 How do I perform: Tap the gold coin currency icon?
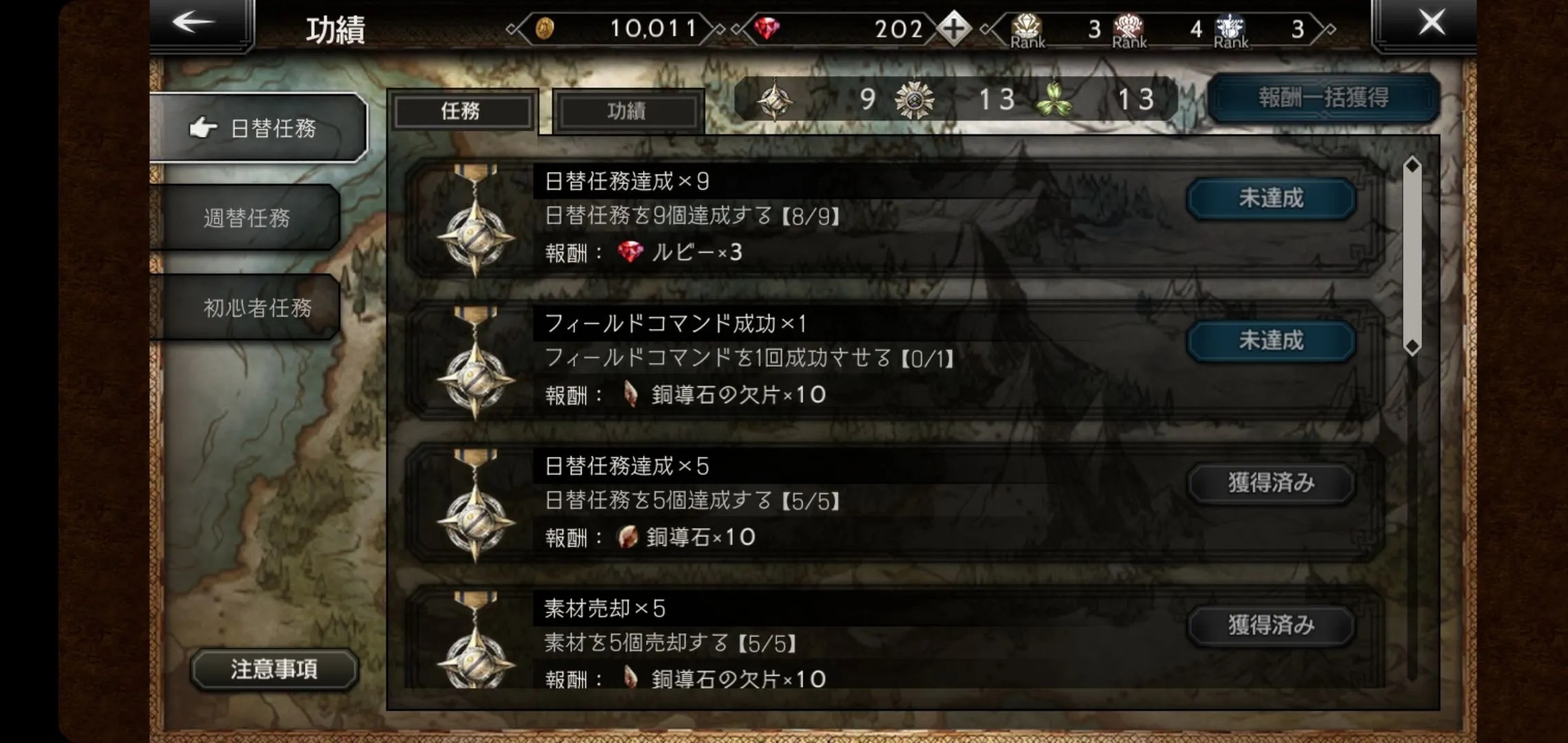tap(544, 29)
